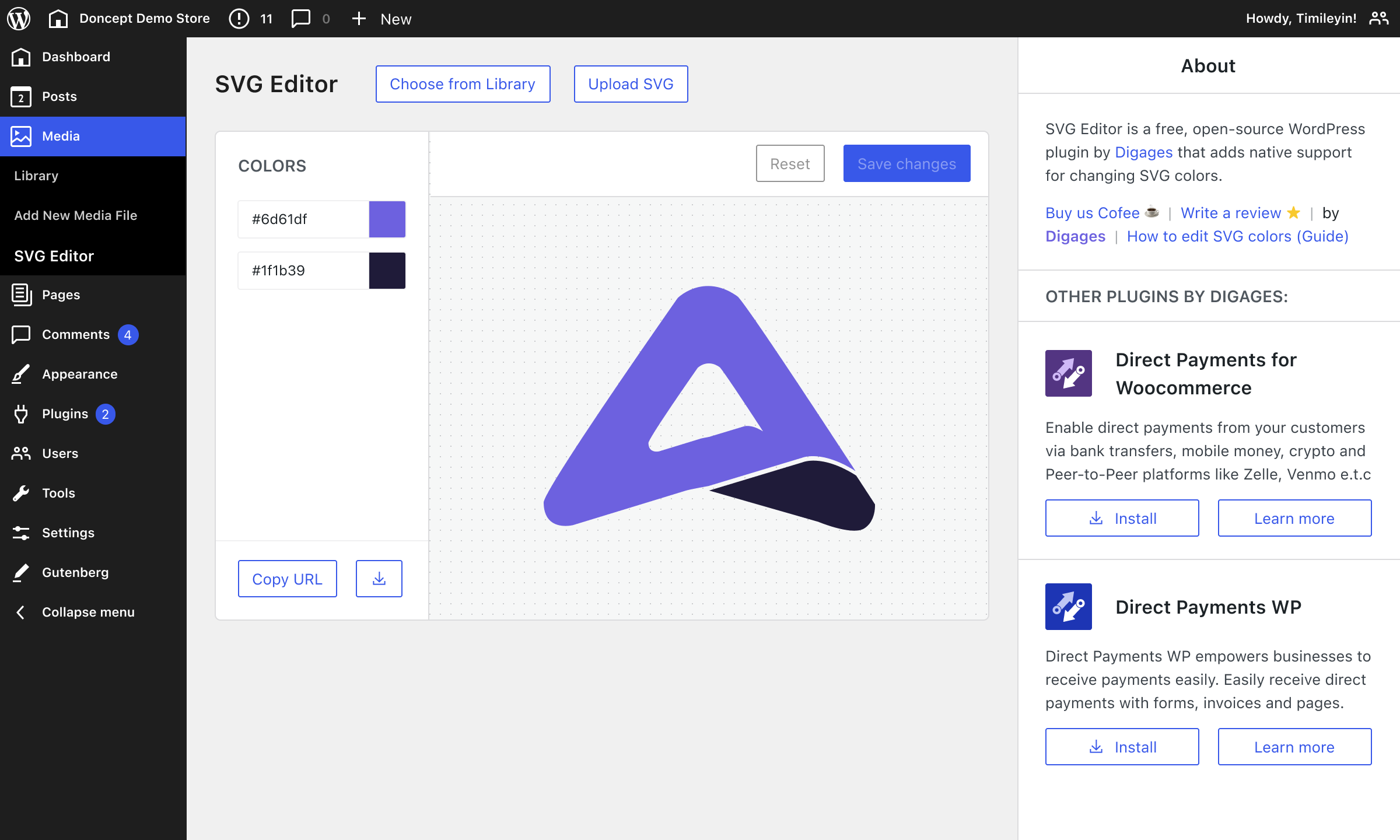Click Howdy, Timileyin! account text
Viewport: 1400px width, 840px height.
coord(1301,19)
